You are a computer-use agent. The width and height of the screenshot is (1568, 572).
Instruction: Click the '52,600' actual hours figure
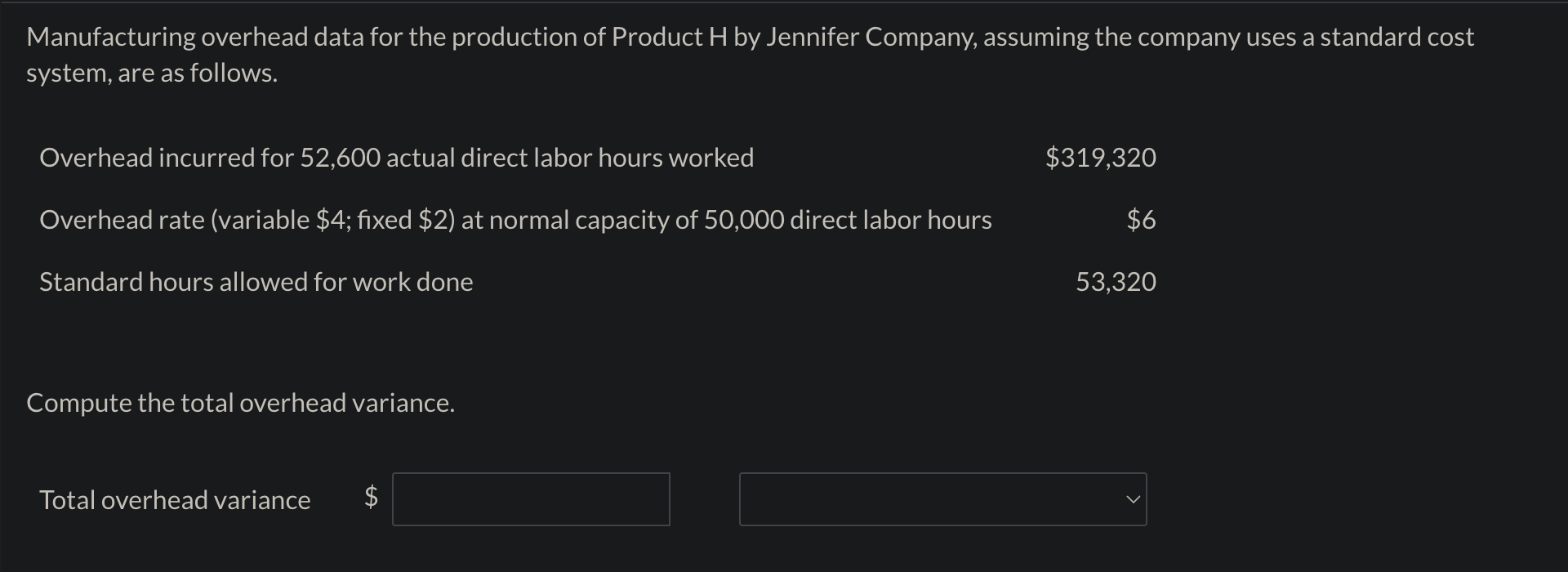point(341,158)
